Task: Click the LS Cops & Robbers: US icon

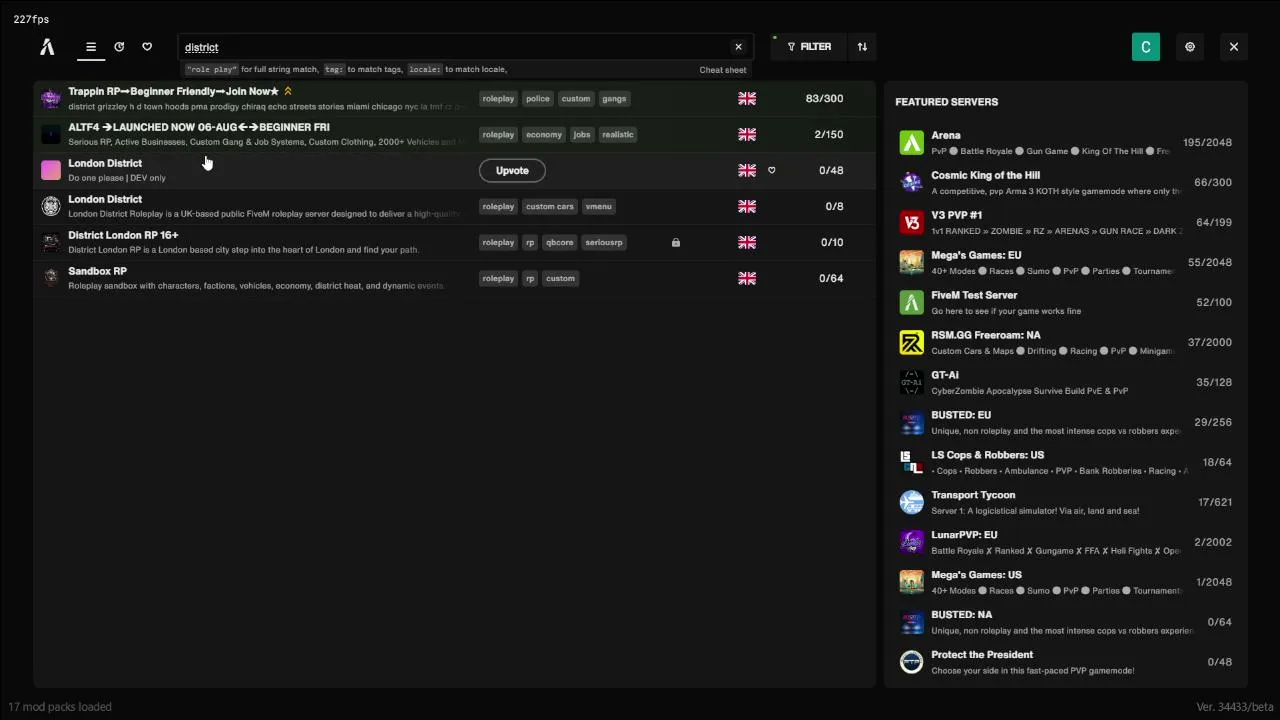Action: [x=911, y=462]
